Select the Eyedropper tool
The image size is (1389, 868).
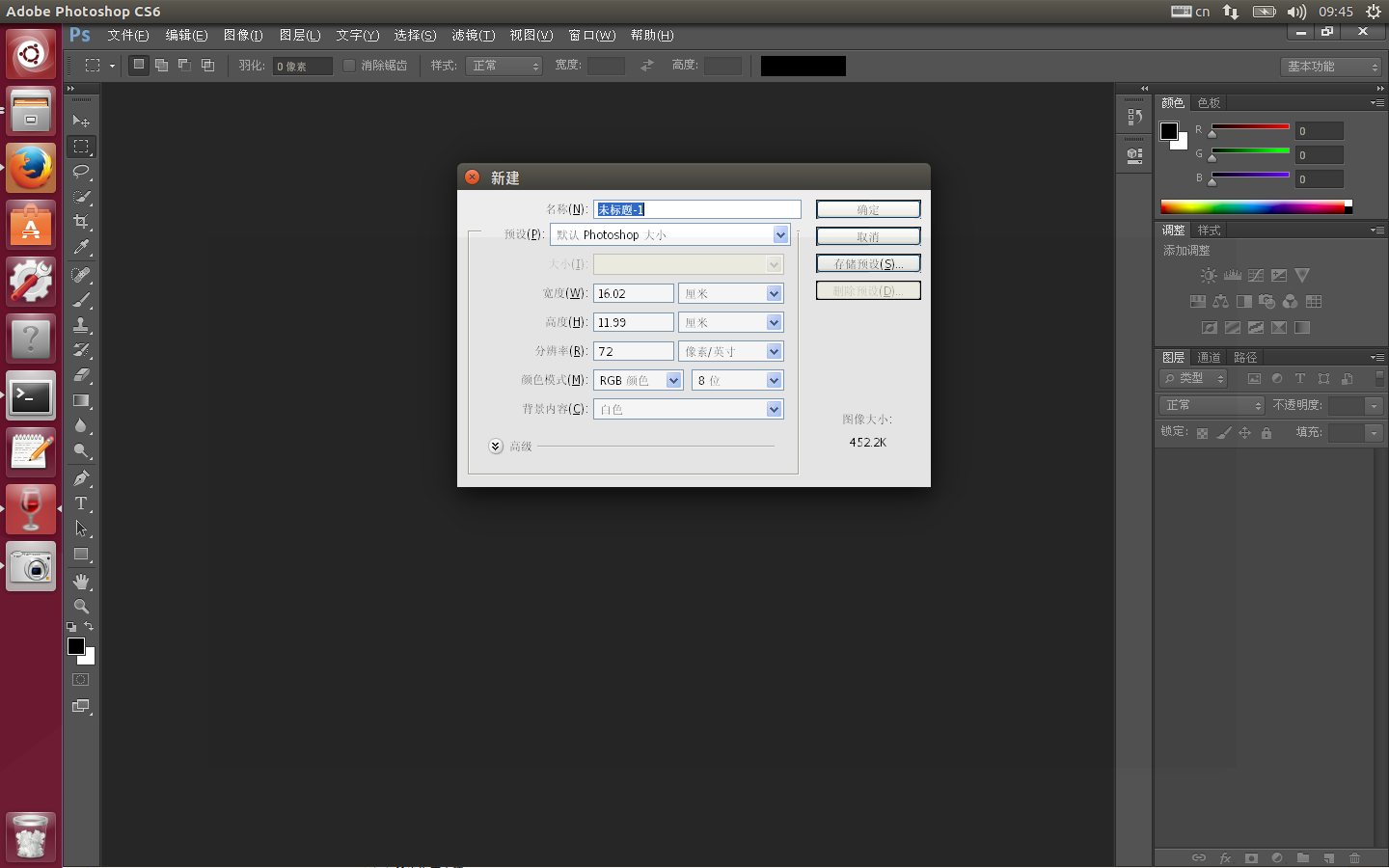pyautogui.click(x=81, y=247)
